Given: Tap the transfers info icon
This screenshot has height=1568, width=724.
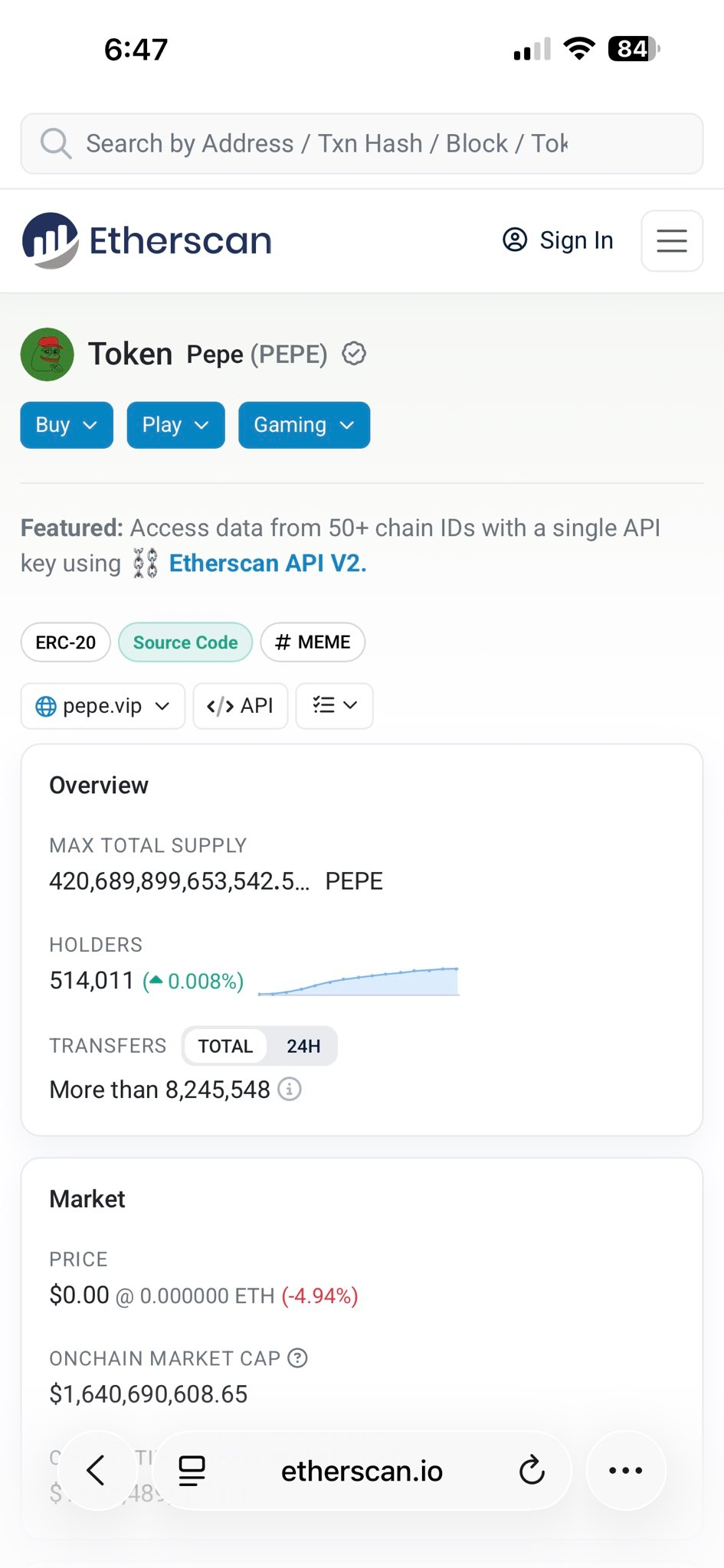Looking at the screenshot, I should tap(289, 1089).
